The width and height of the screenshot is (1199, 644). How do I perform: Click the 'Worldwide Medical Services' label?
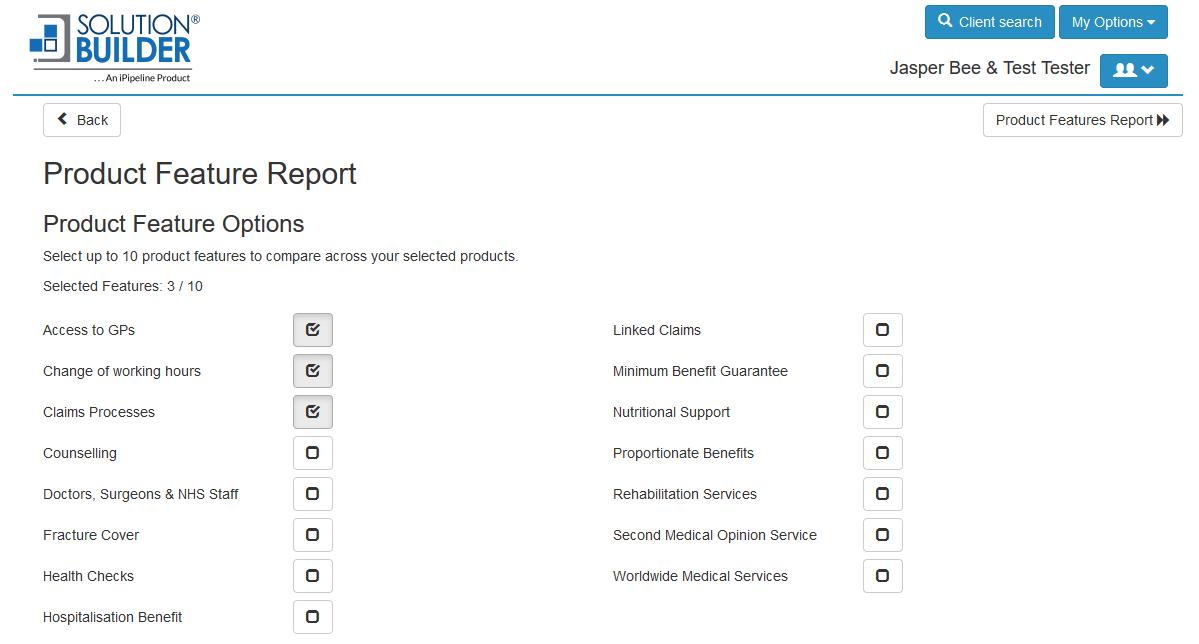[x=700, y=577]
